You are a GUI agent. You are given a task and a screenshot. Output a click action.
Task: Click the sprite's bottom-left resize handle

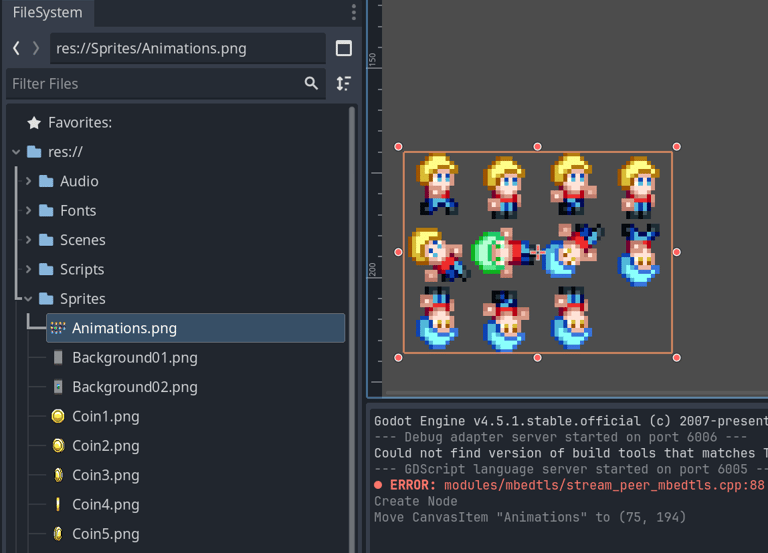(x=398, y=358)
